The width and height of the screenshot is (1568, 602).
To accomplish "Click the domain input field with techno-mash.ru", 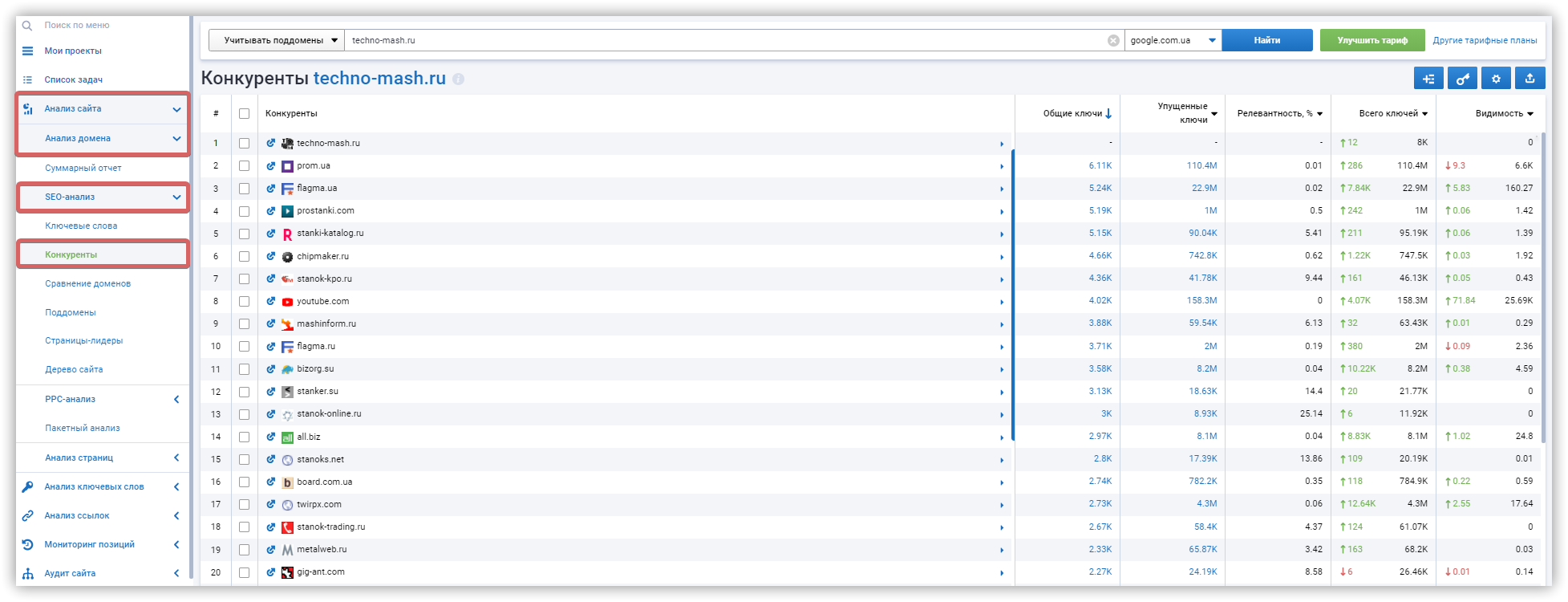I will [726, 40].
